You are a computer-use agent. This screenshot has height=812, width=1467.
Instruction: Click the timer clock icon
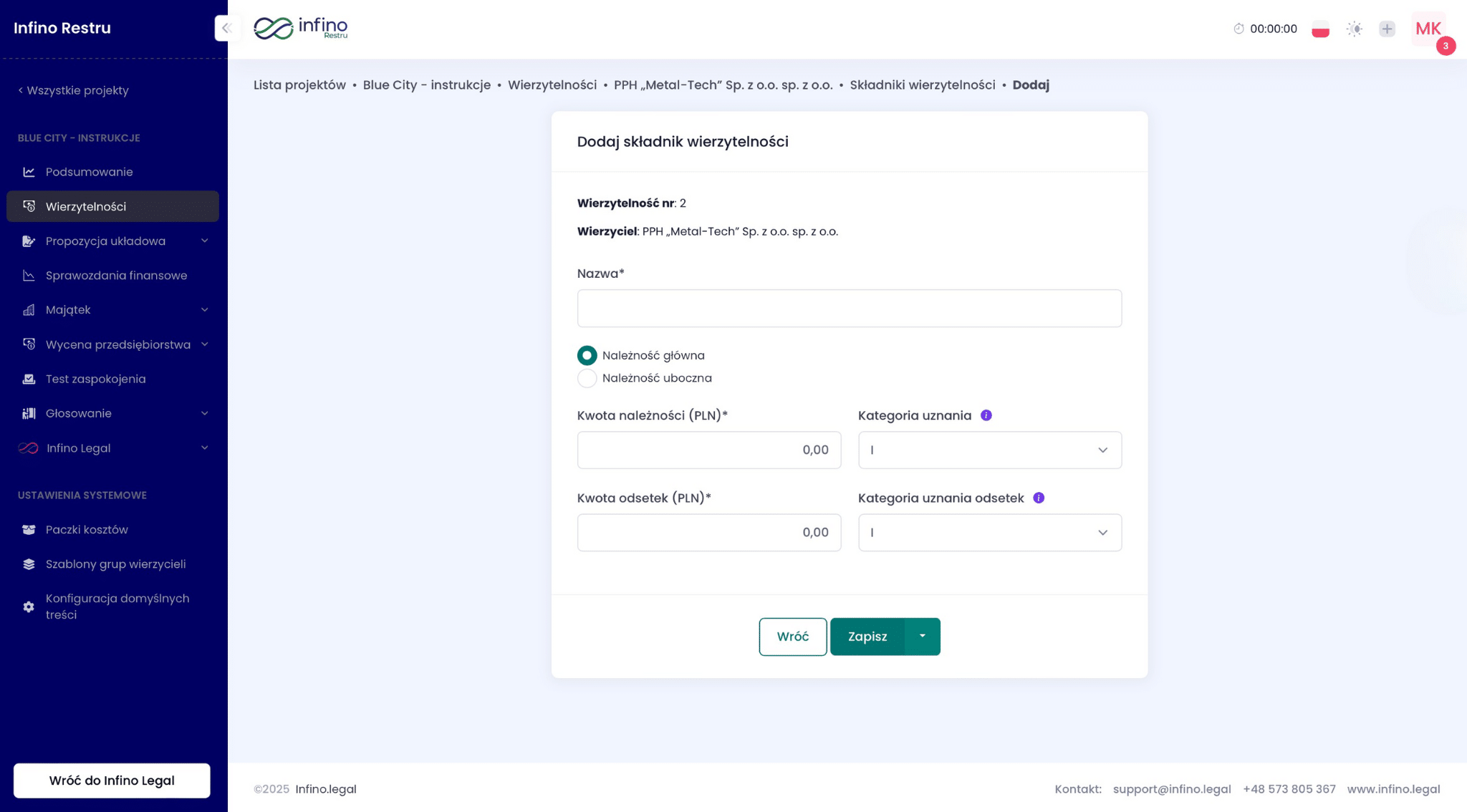(1238, 29)
